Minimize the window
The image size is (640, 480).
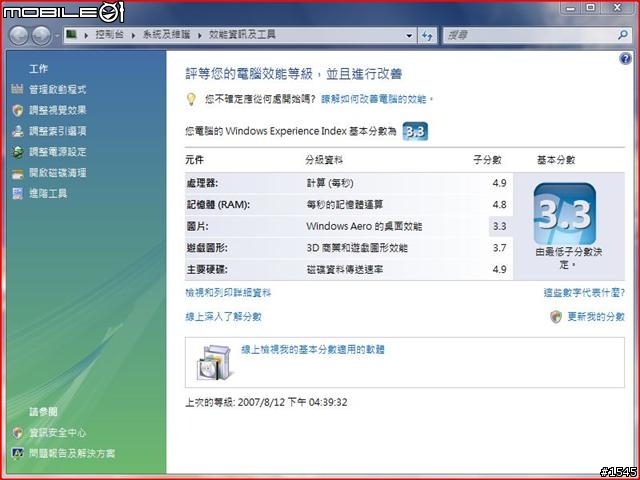click(571, 8)
